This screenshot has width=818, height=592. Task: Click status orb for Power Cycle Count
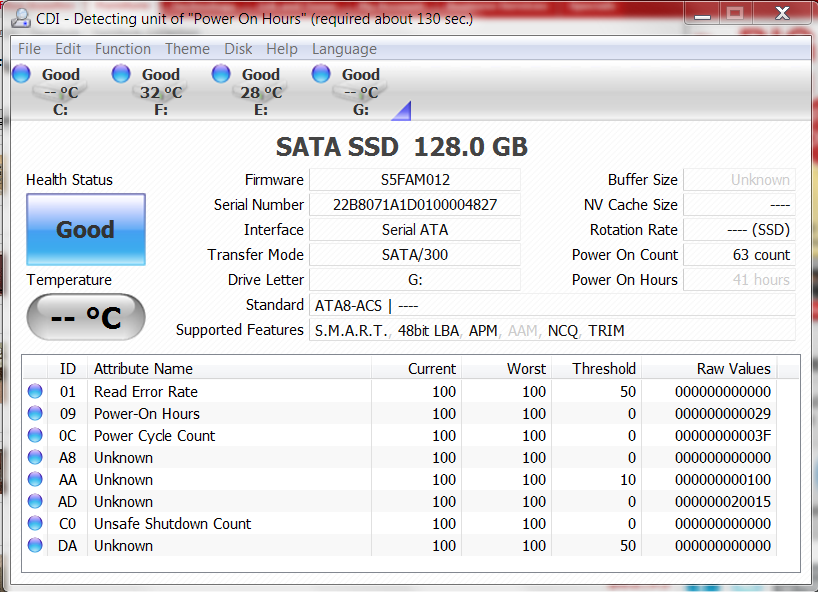[x=36, y=436]
